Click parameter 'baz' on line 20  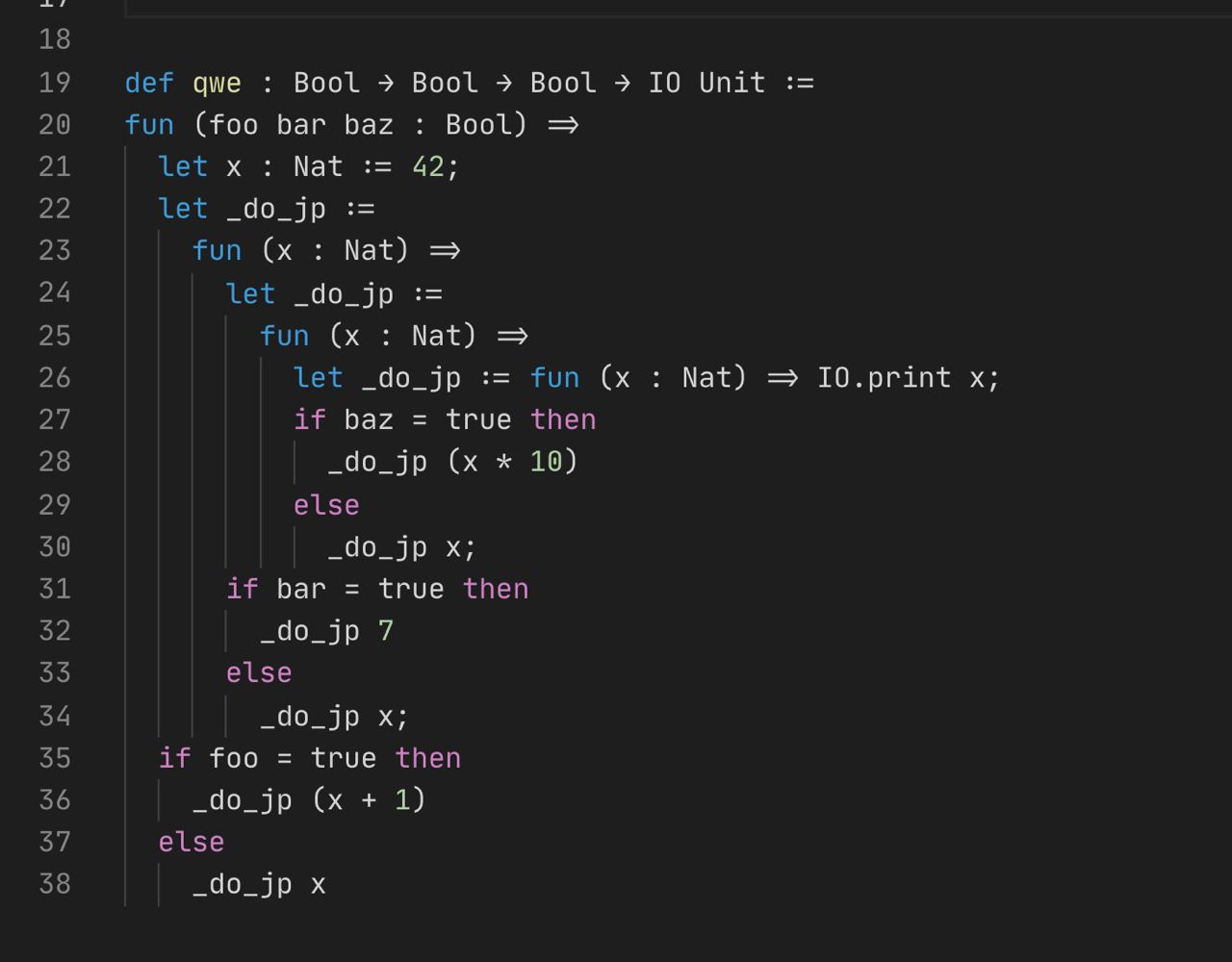pyautogui.click(x=369, y=125)
